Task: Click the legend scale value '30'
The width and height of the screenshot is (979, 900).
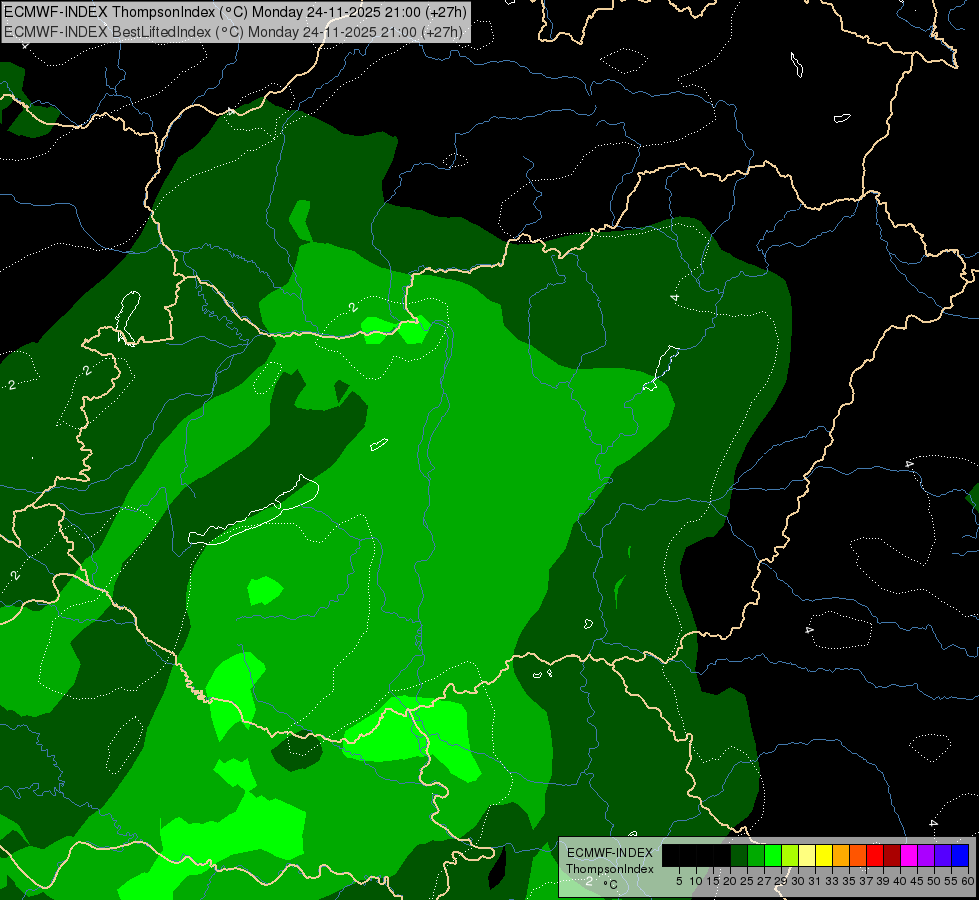Action: pos(798,881)
